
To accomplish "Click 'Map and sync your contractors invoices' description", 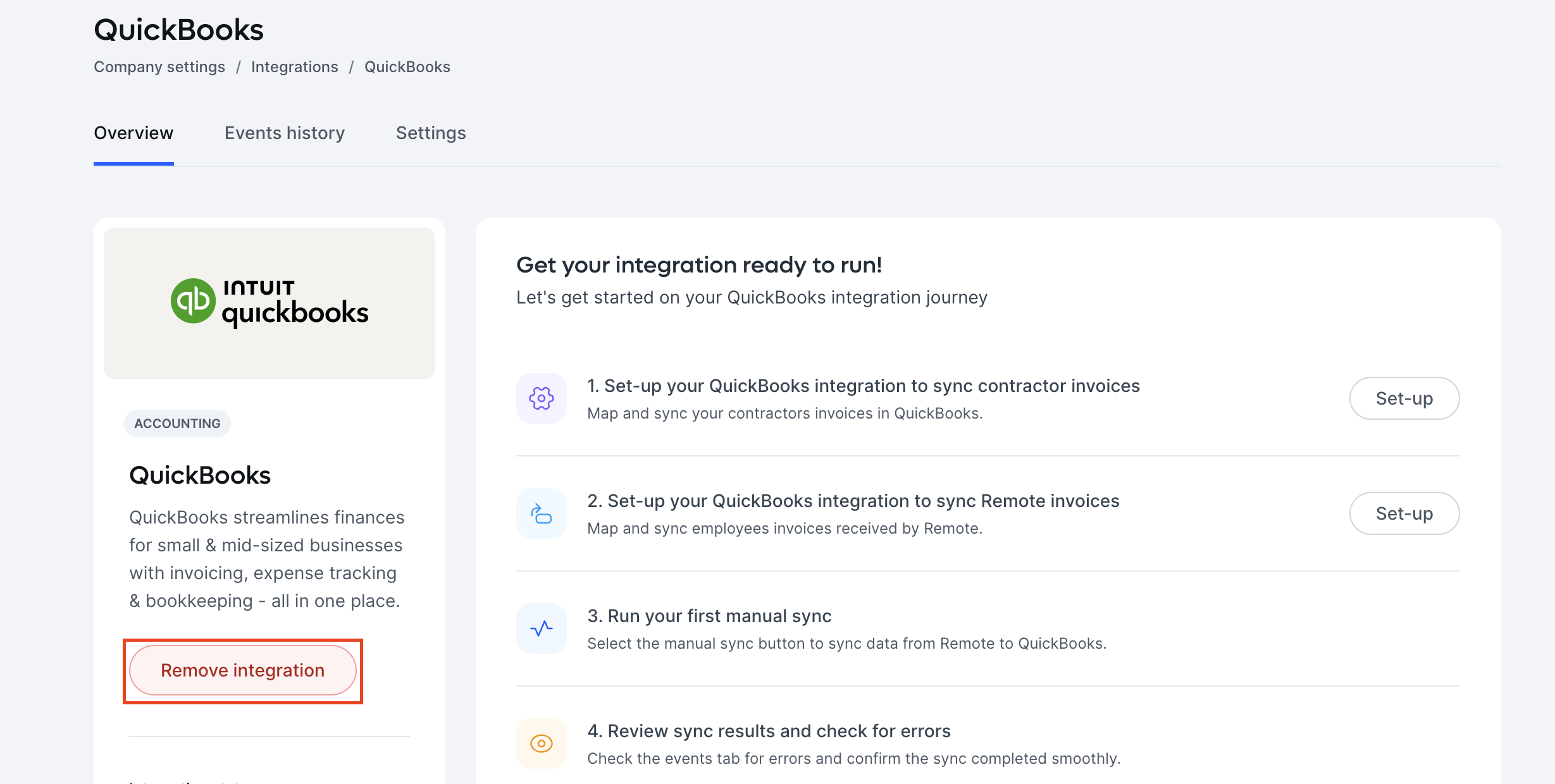I will (x=785, y=413).
